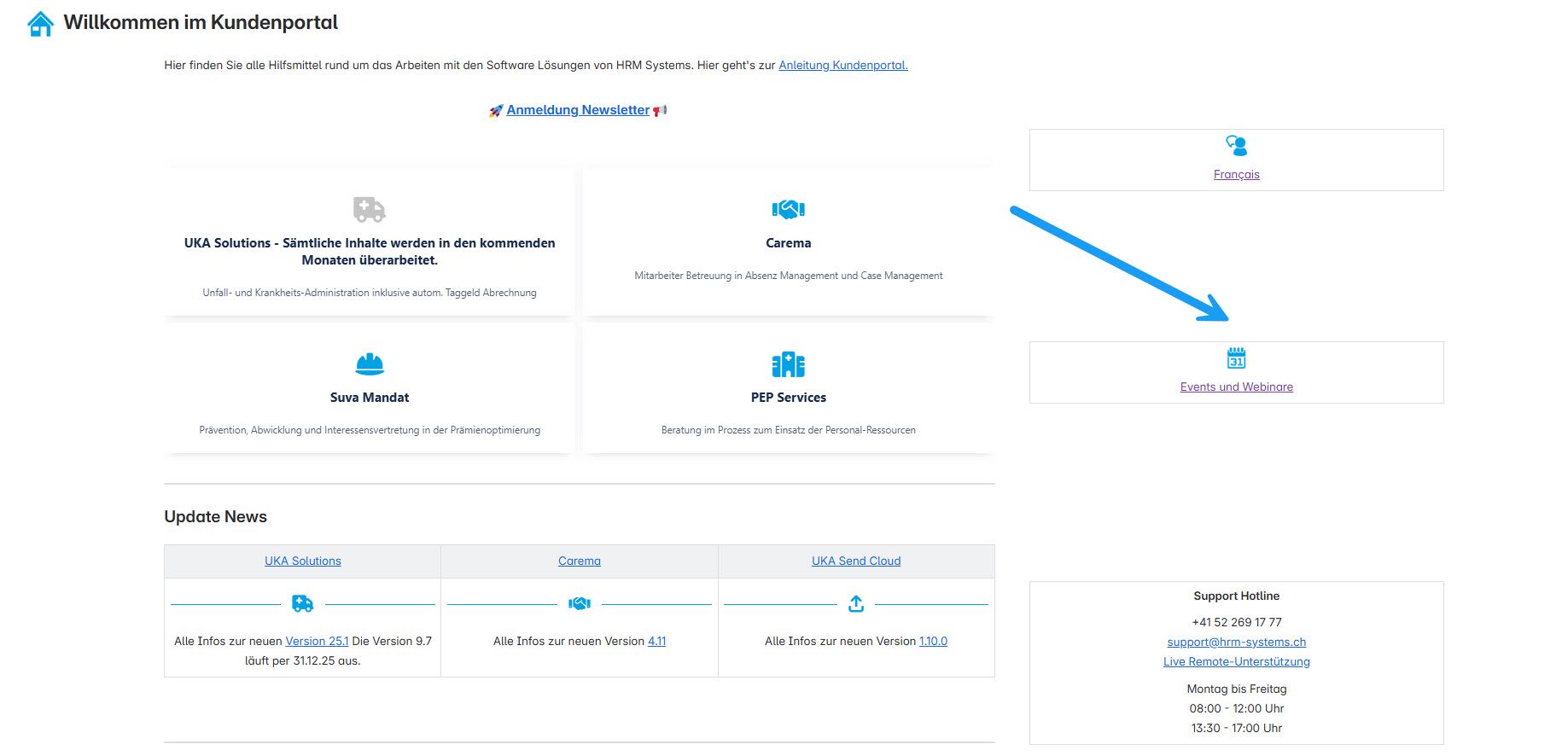Click the hard hat icon above Suva Mandat
This screenshot has height=756, width=1568.
click(370, 364)
